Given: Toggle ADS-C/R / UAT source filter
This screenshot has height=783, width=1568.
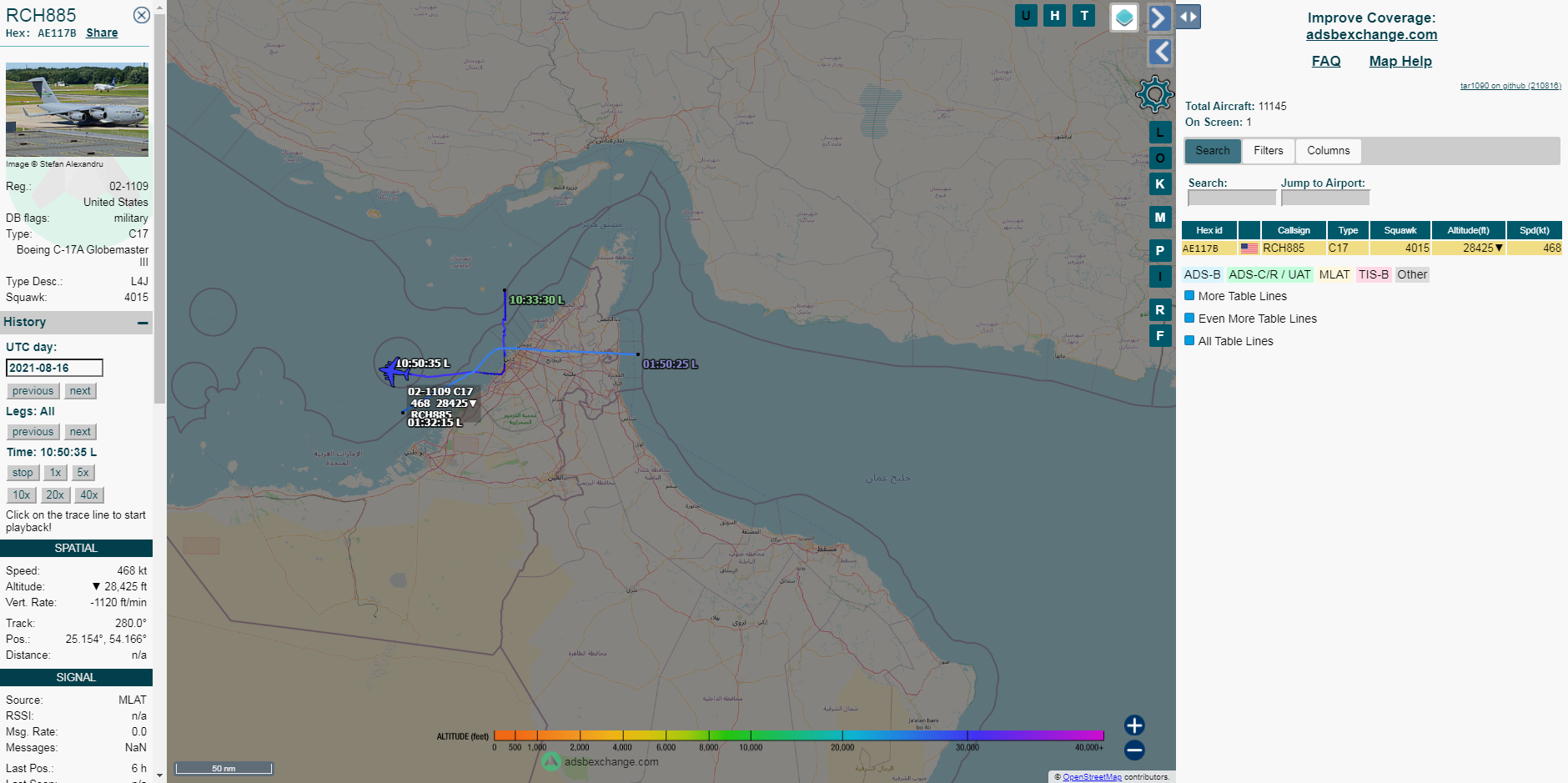Looking at the screenshot, I should [1269, 274].
